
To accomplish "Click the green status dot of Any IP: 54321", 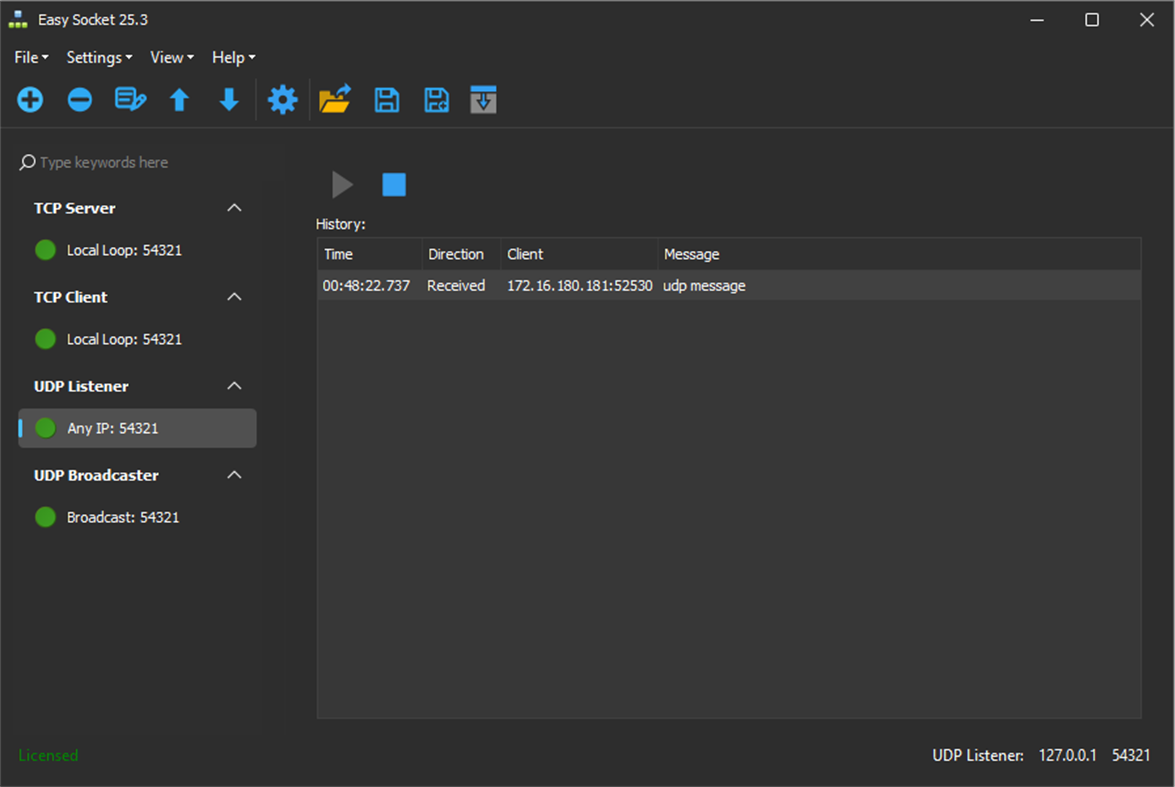I will click(x=46, y=428).
